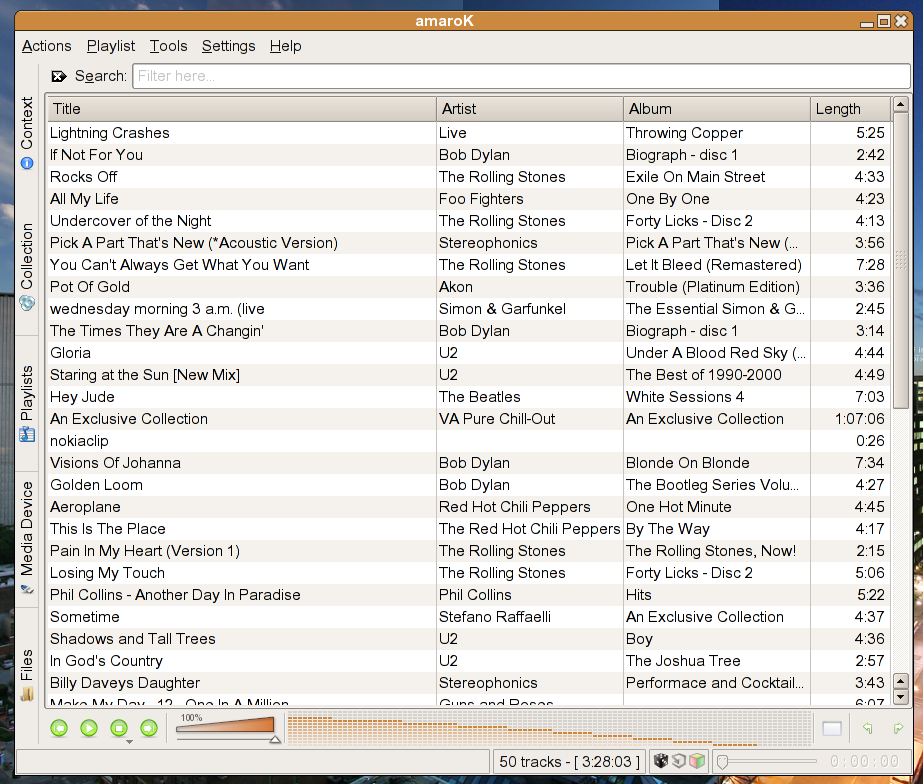Click the Previous track button

click(x=59, y=728)
